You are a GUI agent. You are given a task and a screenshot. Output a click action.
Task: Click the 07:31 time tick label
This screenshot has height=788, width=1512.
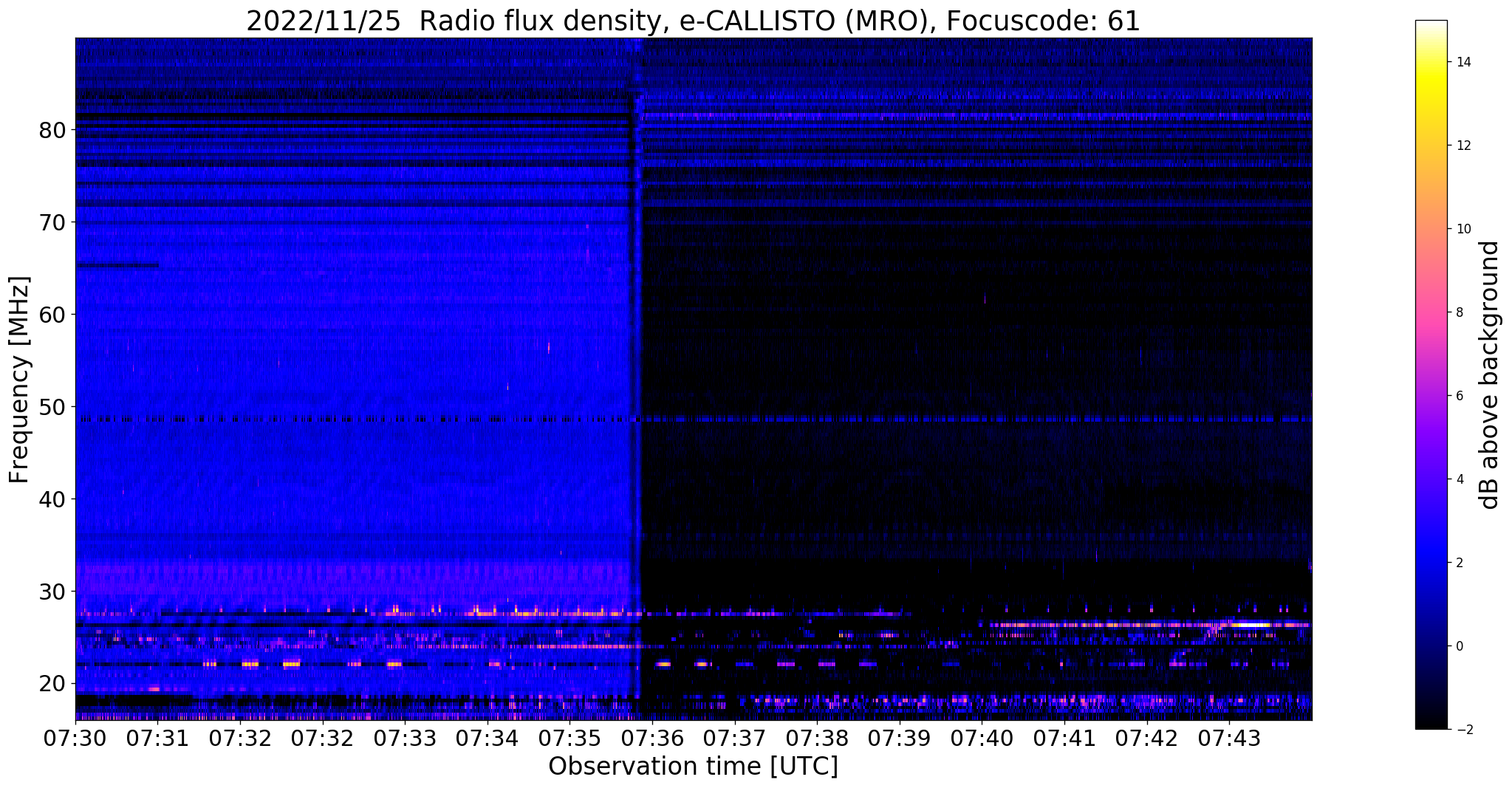tap(158, 738)
